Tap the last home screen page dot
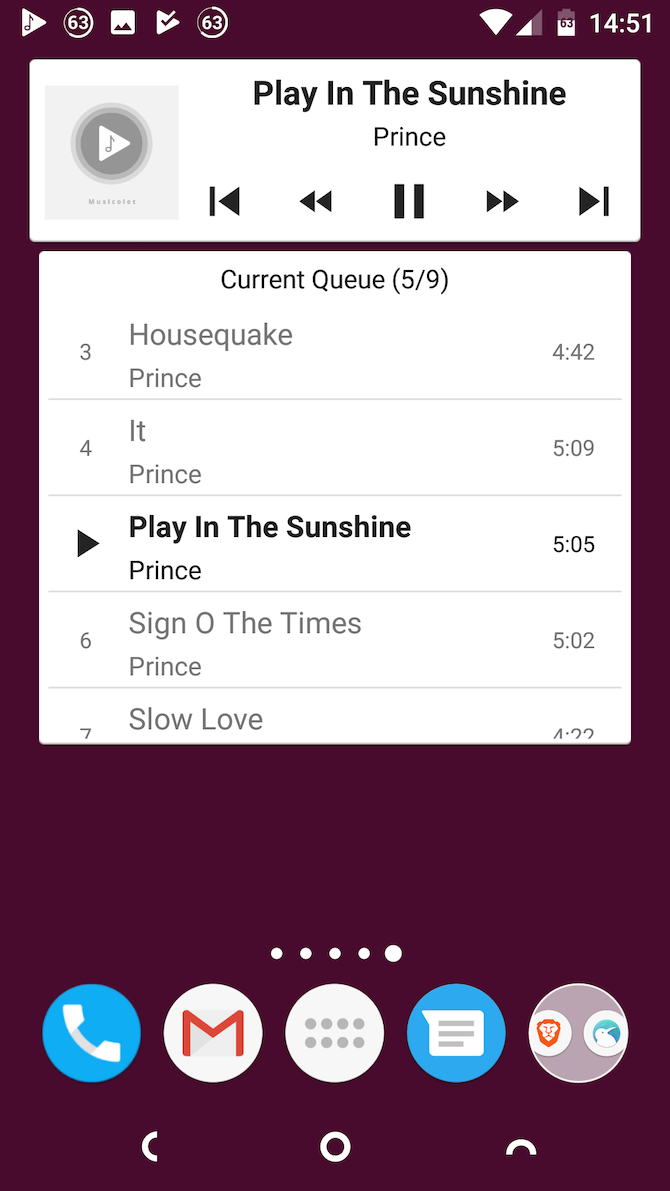670x1191 pixels. tap(393, 953)
